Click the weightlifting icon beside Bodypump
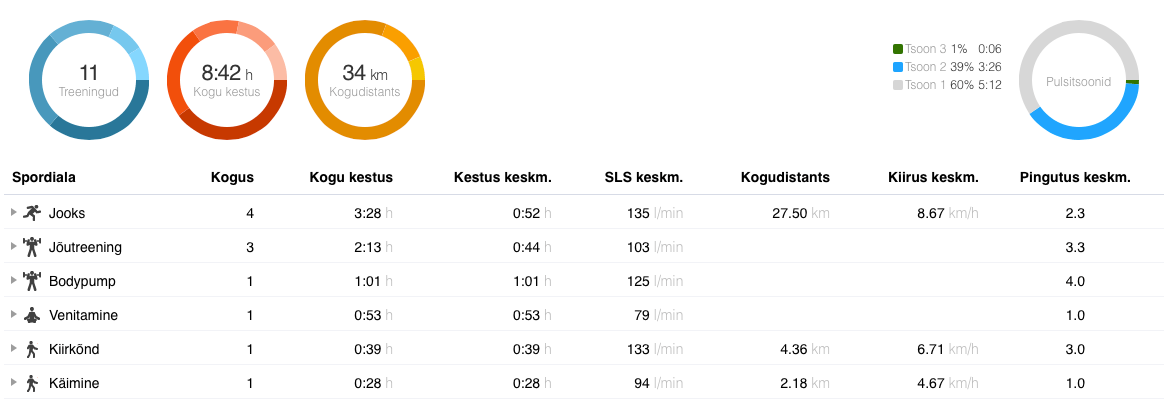The height and width of the screenshot is (403, 1170). (32, 281)
